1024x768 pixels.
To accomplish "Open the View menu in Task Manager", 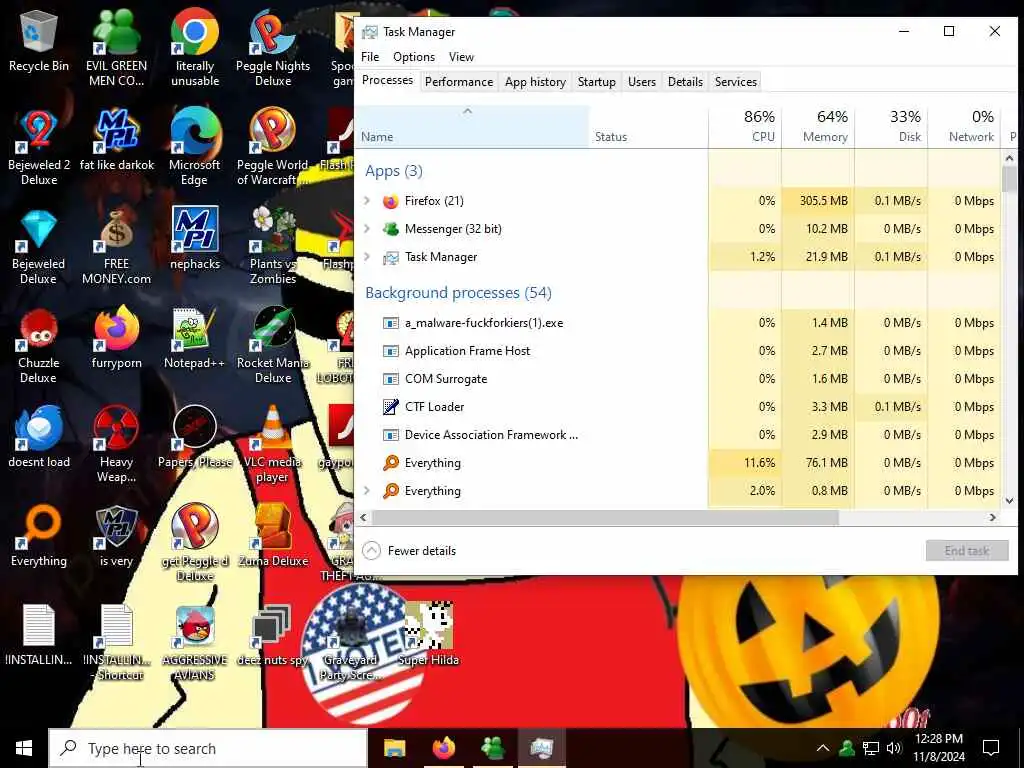I will 461,57.
